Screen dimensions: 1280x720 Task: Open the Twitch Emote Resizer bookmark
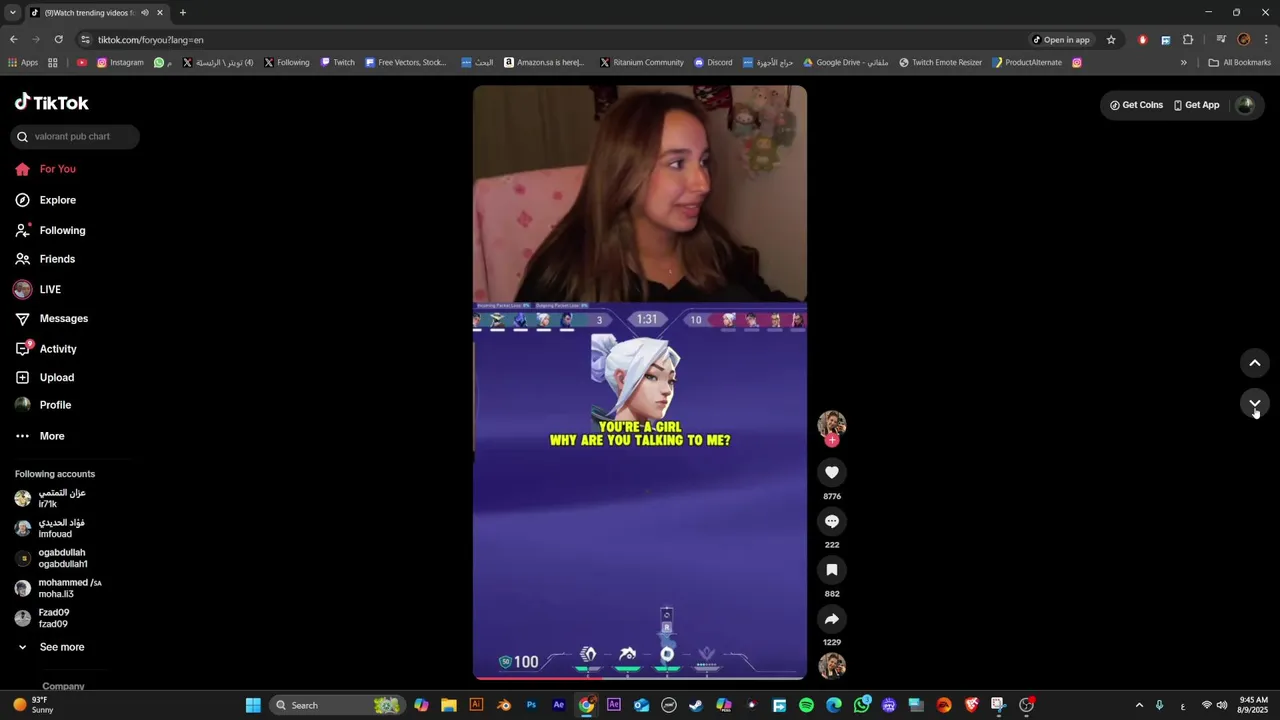coord(941,62)
